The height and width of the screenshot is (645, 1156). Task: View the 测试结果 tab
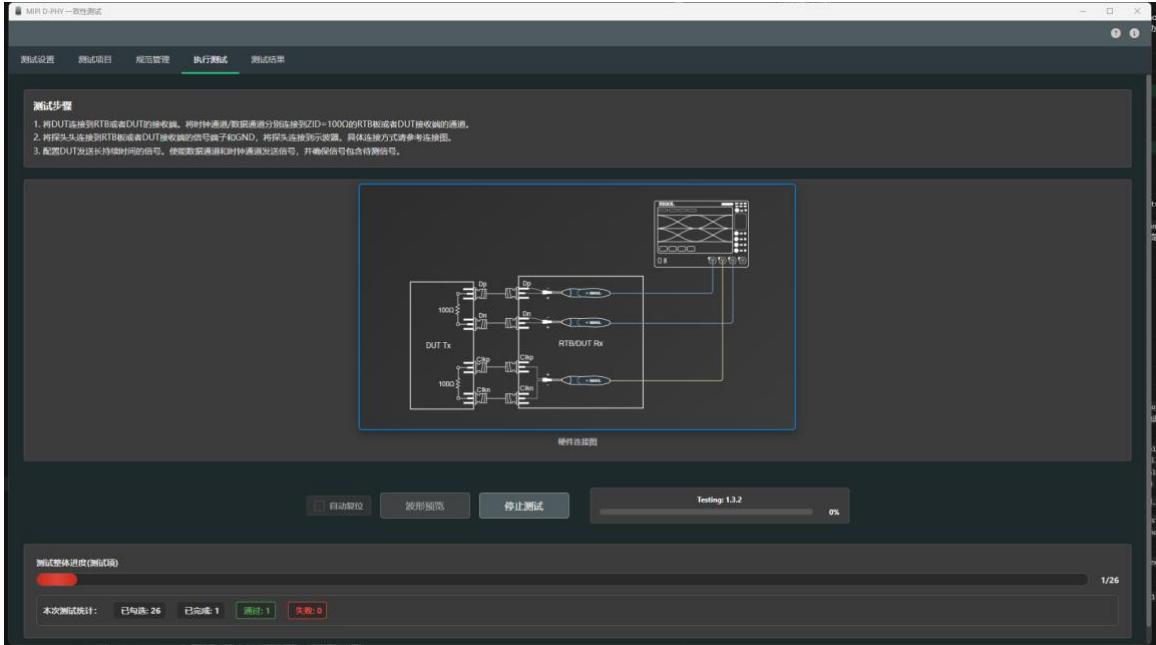(268, 60)
